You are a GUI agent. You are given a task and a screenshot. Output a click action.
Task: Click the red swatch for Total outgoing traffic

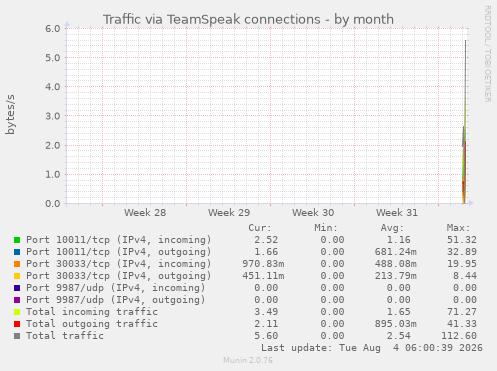(17, 324)
